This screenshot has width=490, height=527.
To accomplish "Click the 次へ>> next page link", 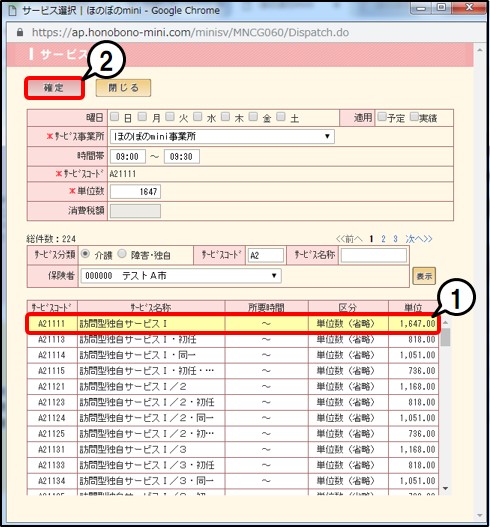I will 419,239.
